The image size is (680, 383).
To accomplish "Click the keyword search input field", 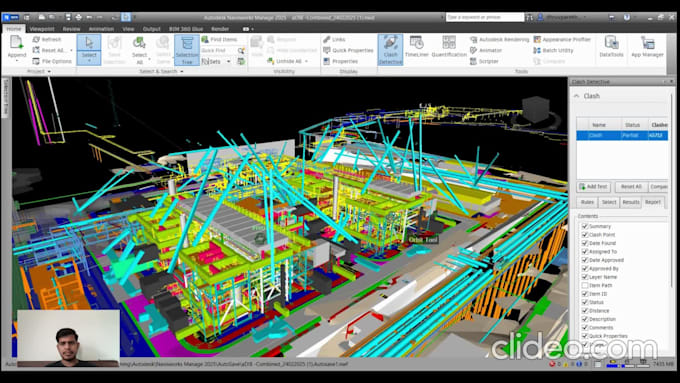I will pyautogui.click(x=485, y=17).
